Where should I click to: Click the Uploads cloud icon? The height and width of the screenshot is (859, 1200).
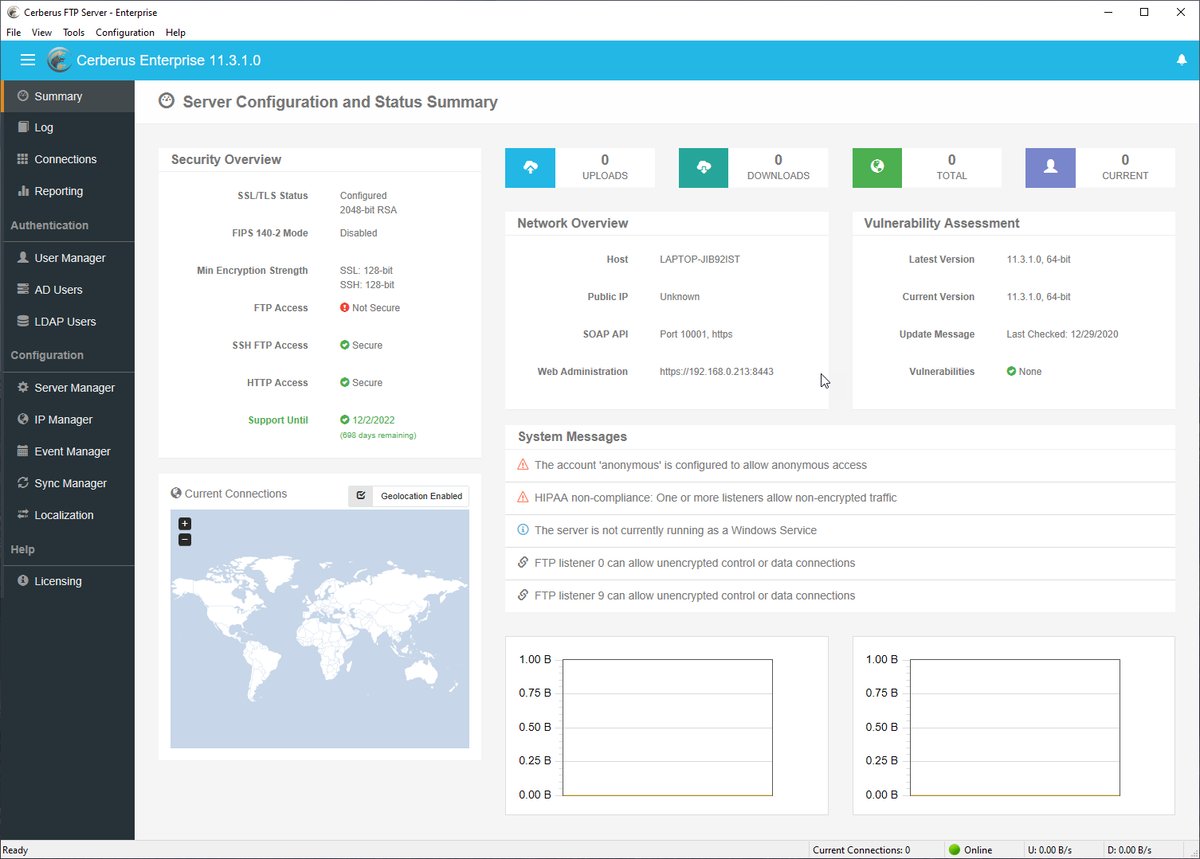coord(530,167)
